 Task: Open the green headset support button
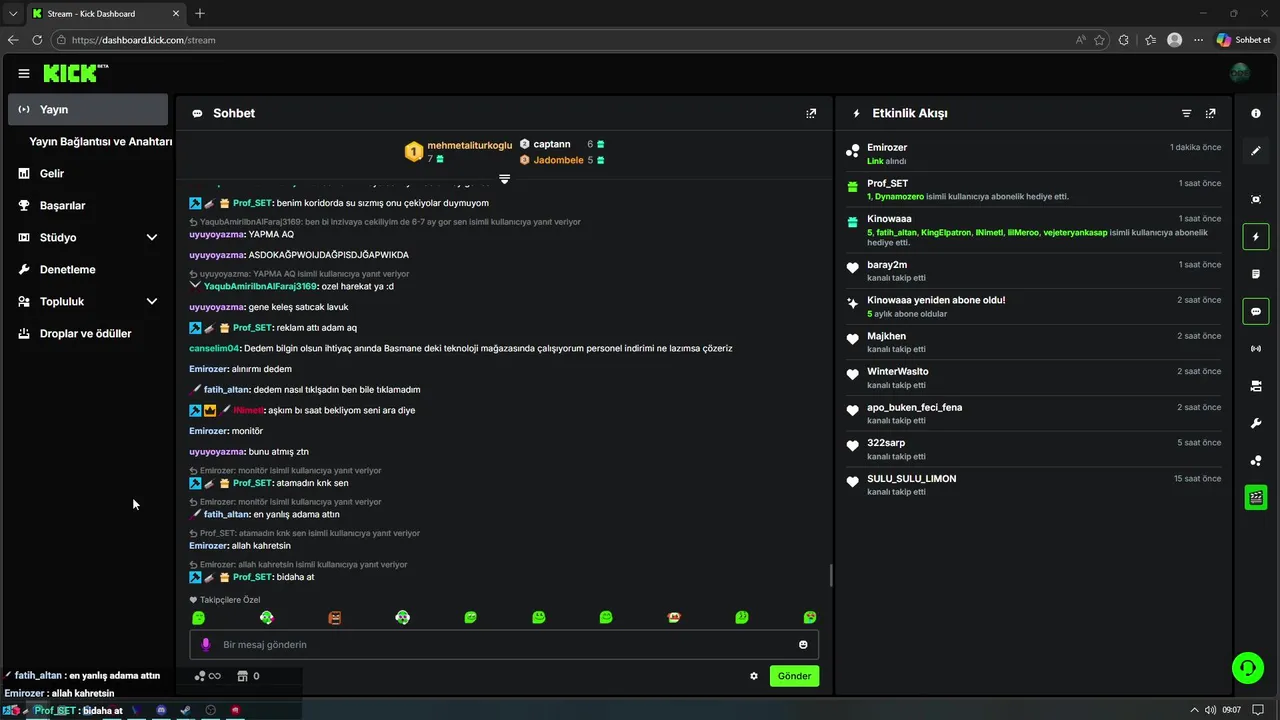1247,668
